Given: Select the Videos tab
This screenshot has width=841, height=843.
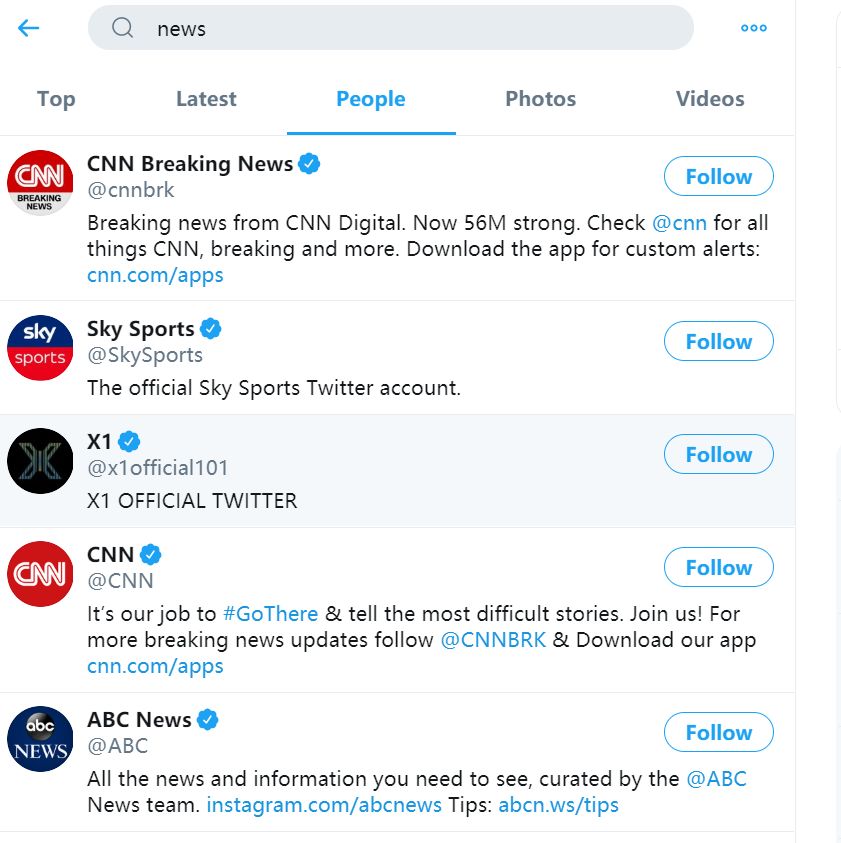Looking at the screenshot, I should [x=710, y=99].
